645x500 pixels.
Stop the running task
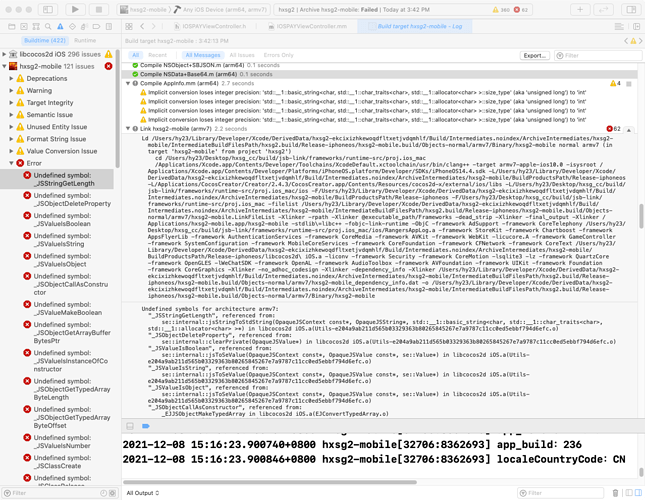(99, 9)
